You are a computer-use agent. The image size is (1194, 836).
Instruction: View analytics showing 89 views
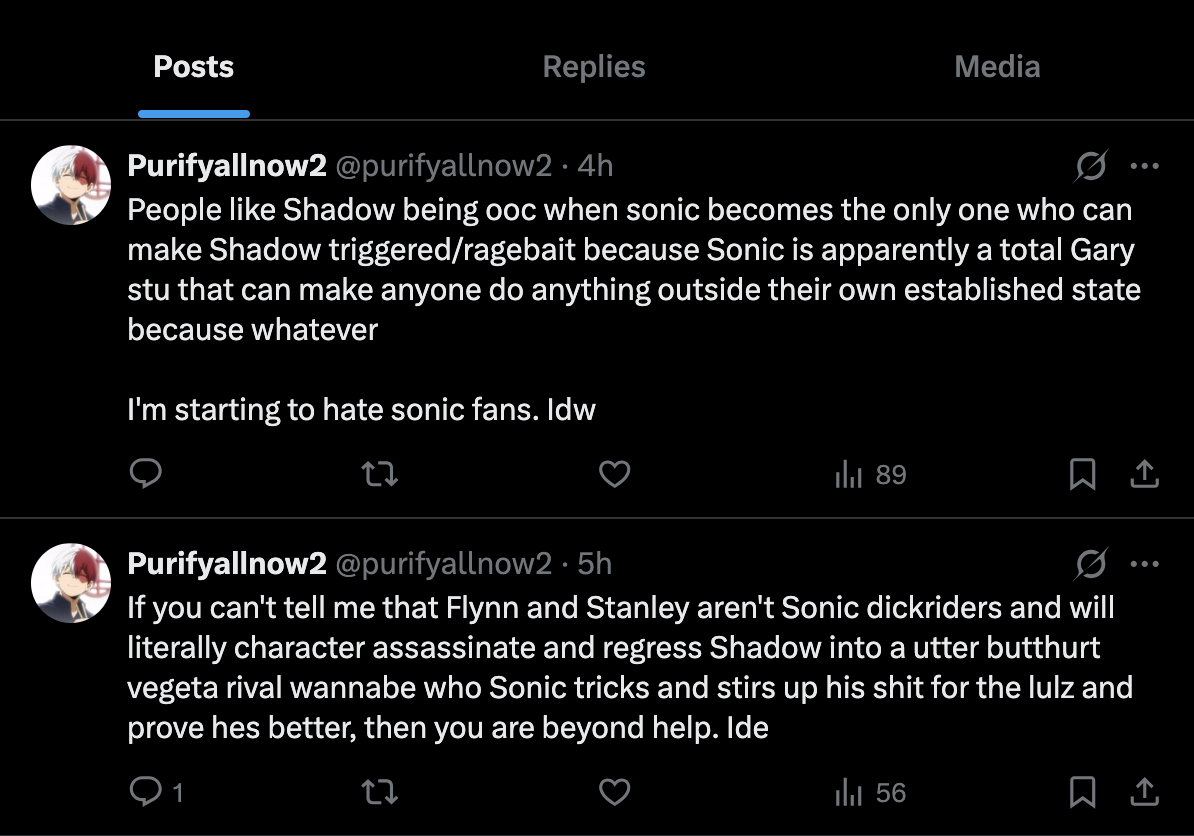tap(870, 475)
